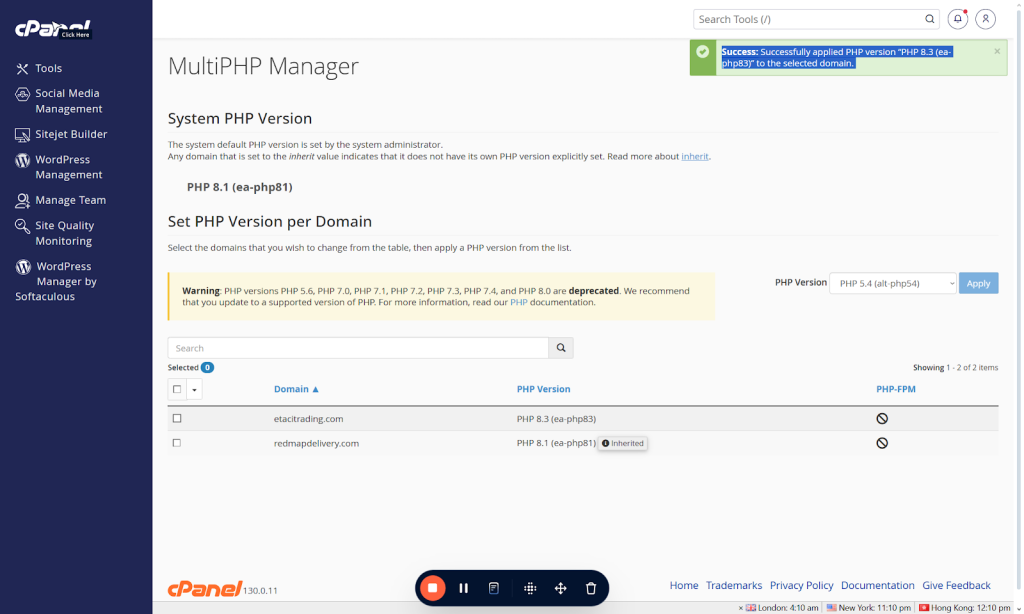
Task: Open Tools in the sidebar
Action: [x=48, y=68]
